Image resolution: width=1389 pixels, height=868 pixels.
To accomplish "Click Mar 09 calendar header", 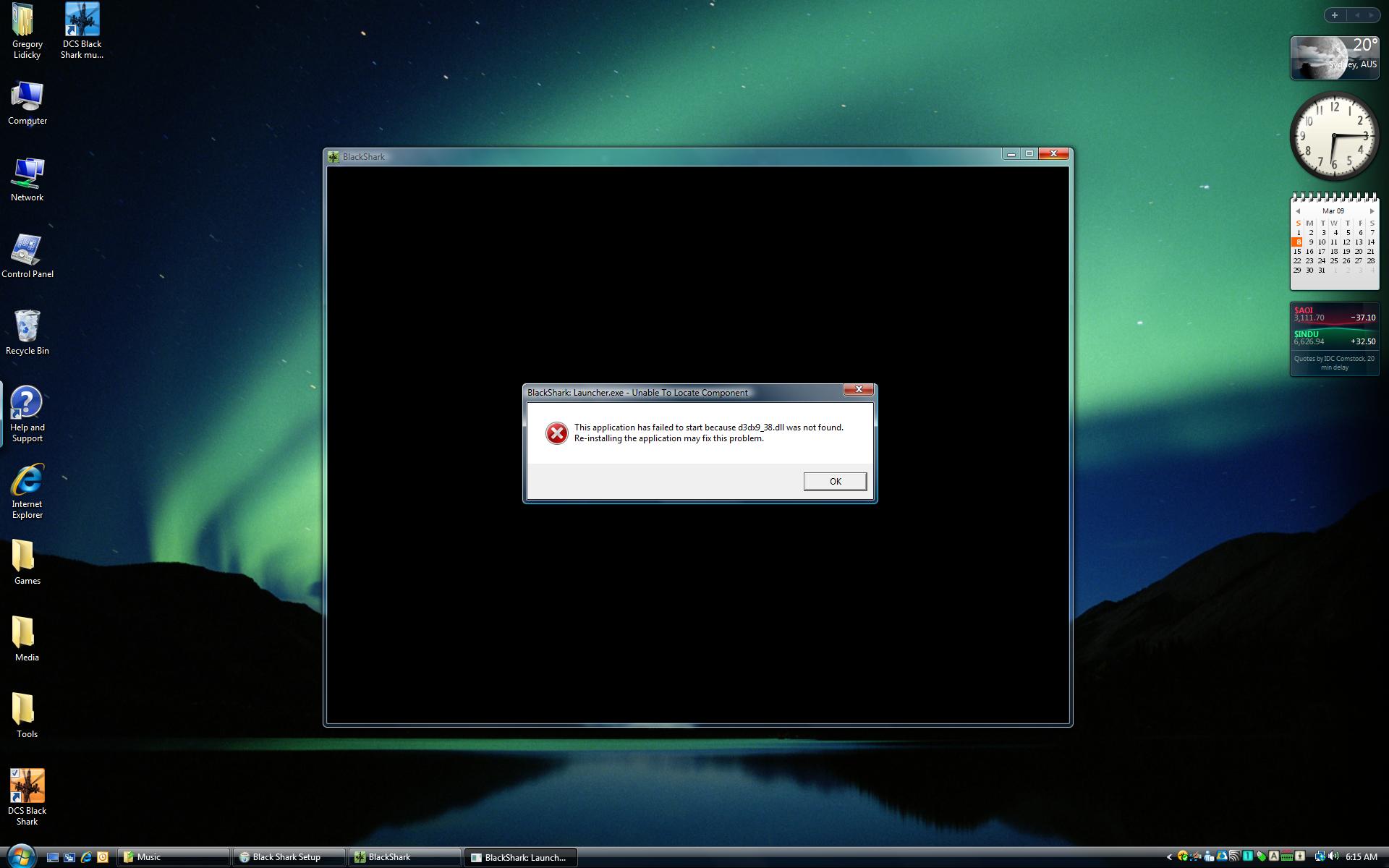I will coord(1333,211).
